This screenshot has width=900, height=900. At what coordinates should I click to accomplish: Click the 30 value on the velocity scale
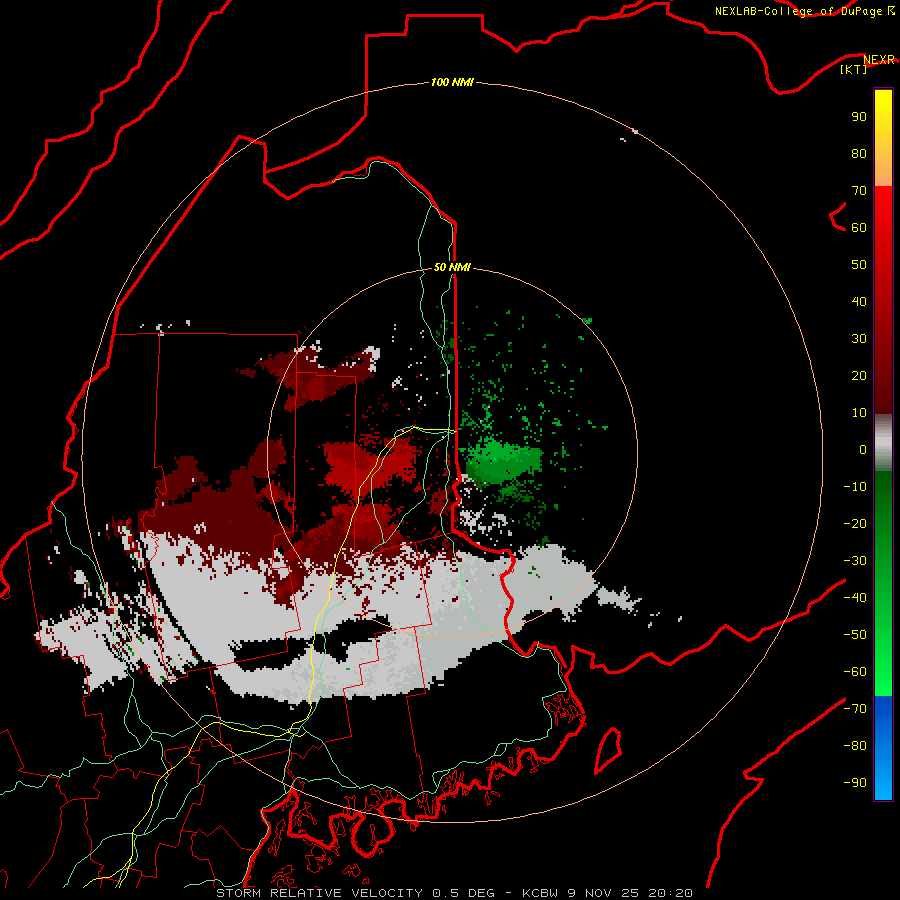(859, 339)
